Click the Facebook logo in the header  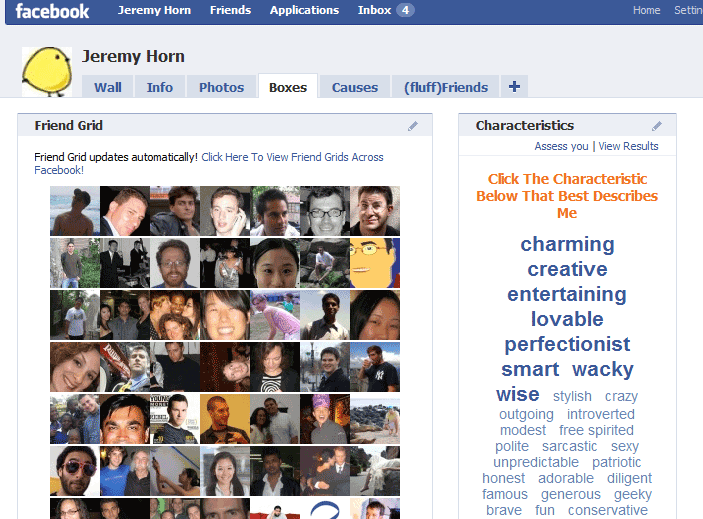pyautogui.click(x=52, y=11)
